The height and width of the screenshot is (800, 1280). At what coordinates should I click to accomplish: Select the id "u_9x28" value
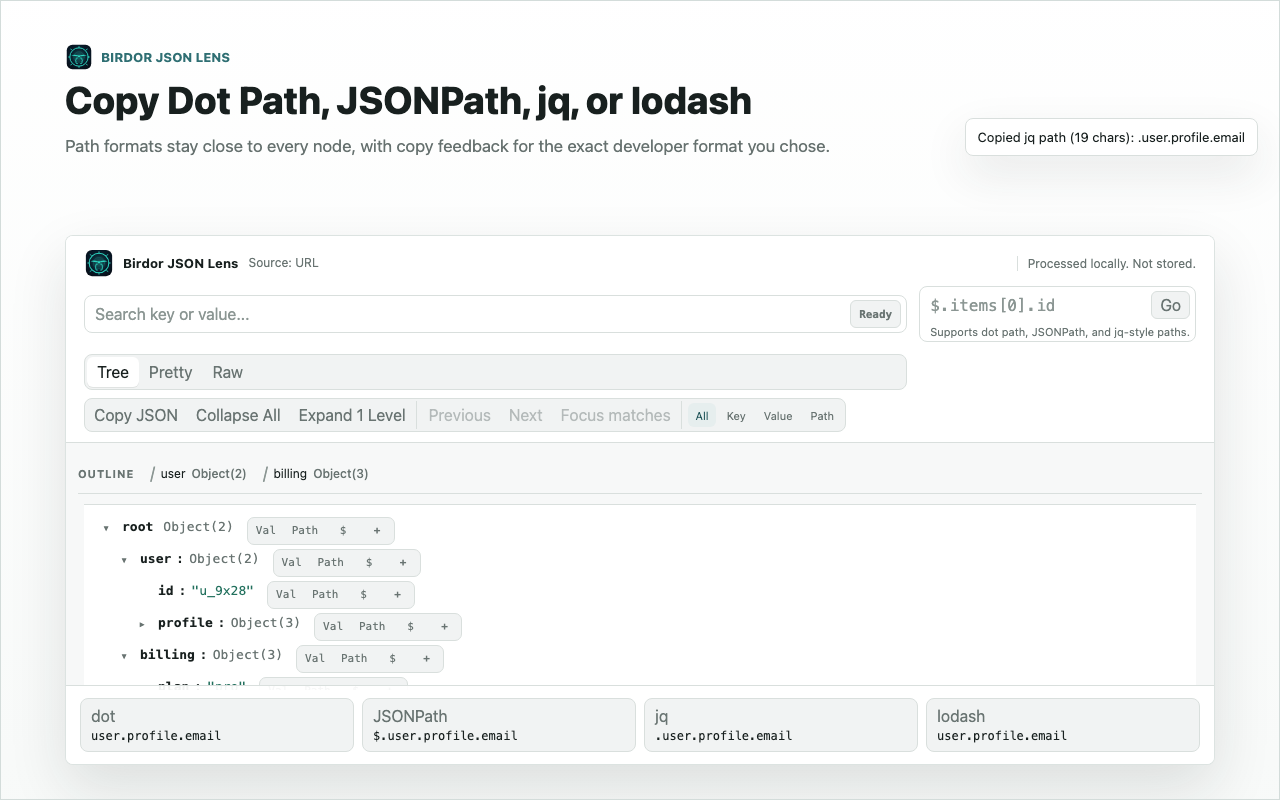[222, 591]
